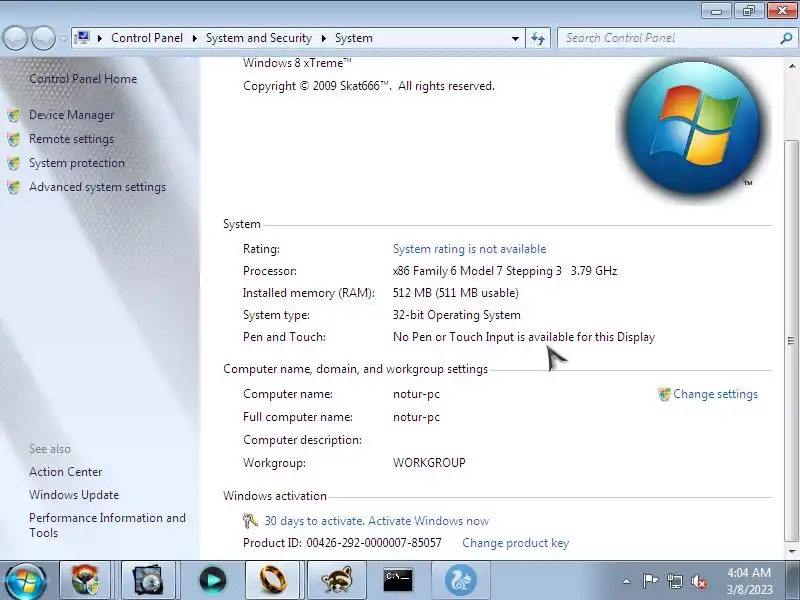
Task: Click the shield icon beside Device Manager
Action: [x=14, y=115]
